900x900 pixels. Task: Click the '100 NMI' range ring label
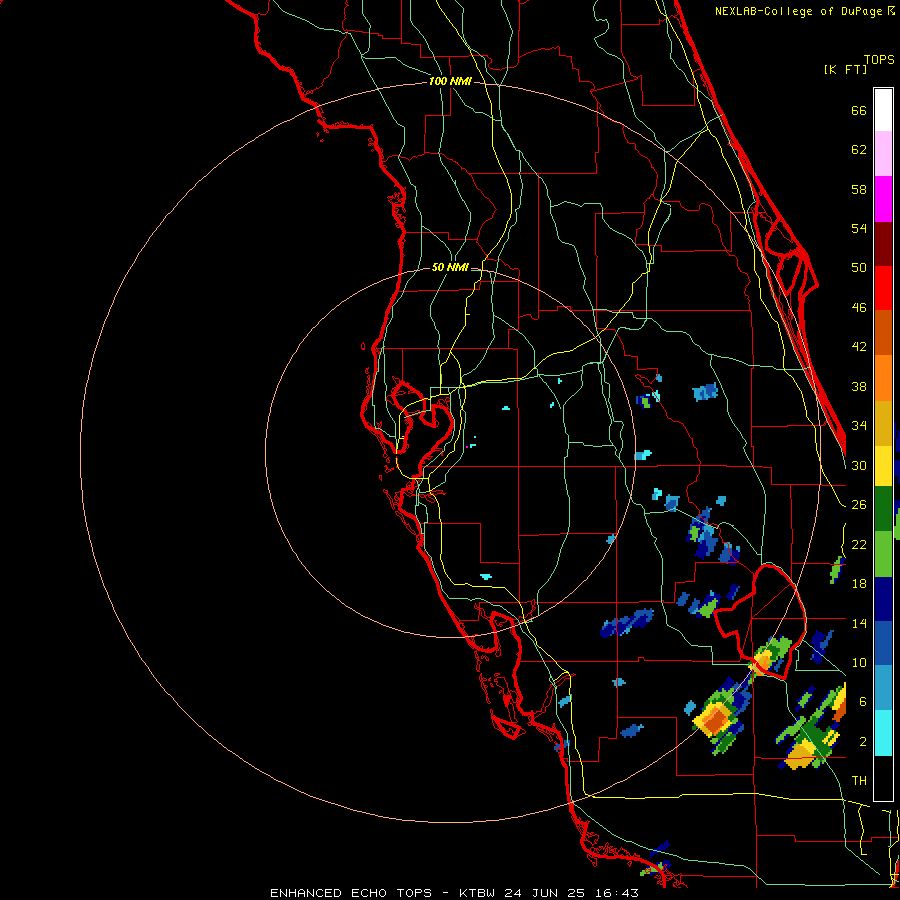(451, 82)
